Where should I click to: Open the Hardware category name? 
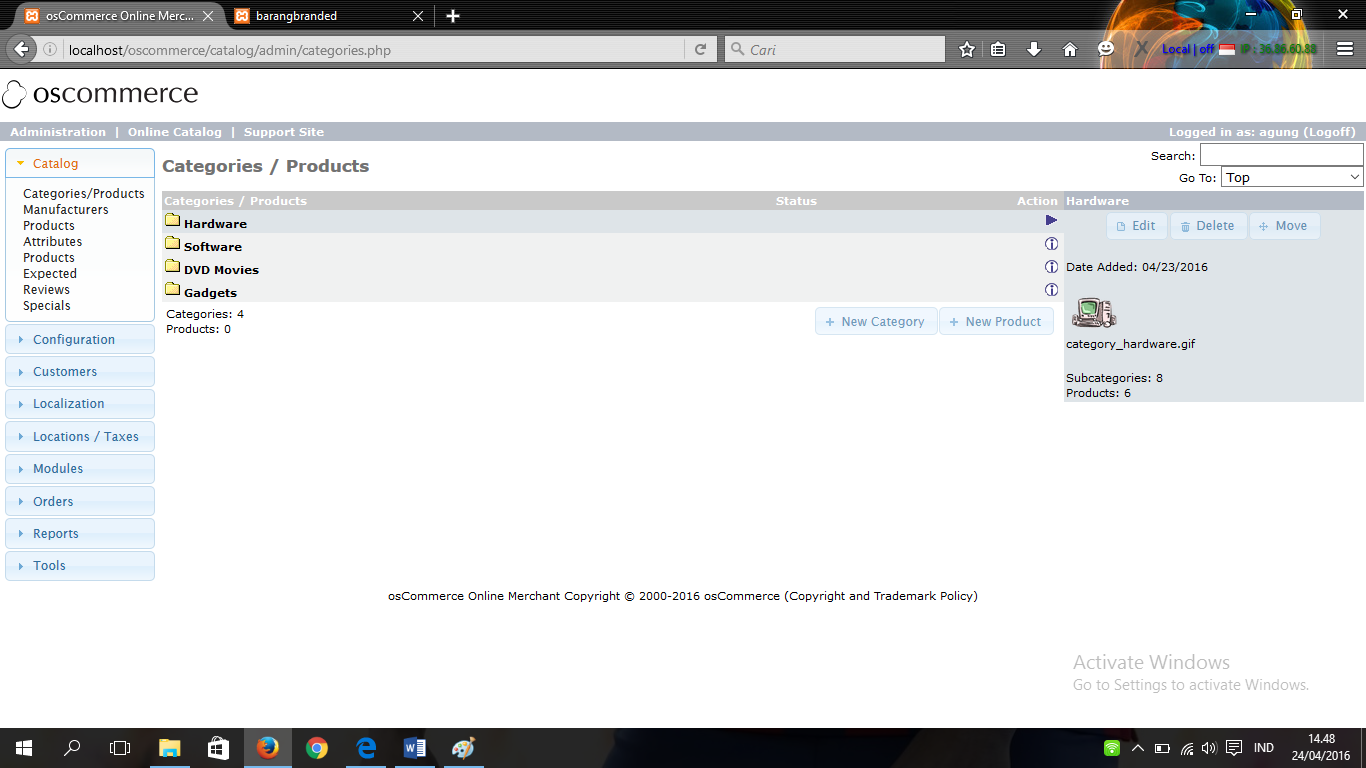[215, 224]
